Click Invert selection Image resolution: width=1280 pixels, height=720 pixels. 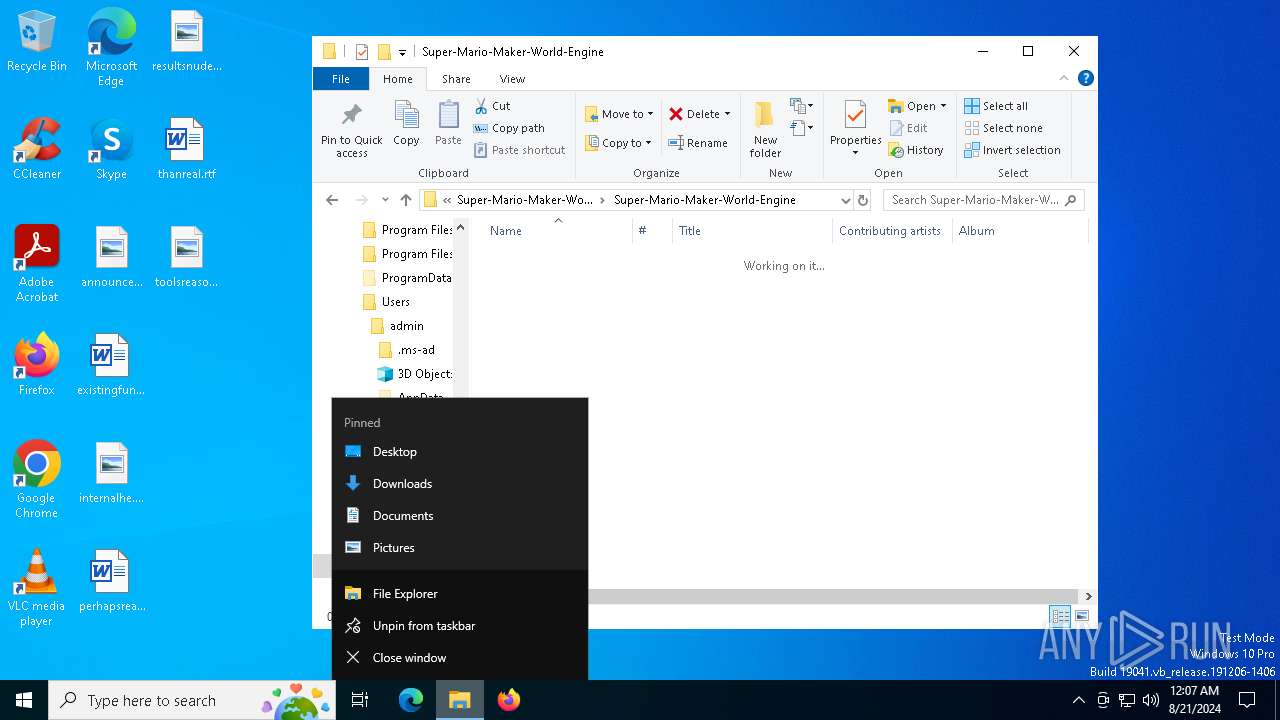[x=1012, y=150]
